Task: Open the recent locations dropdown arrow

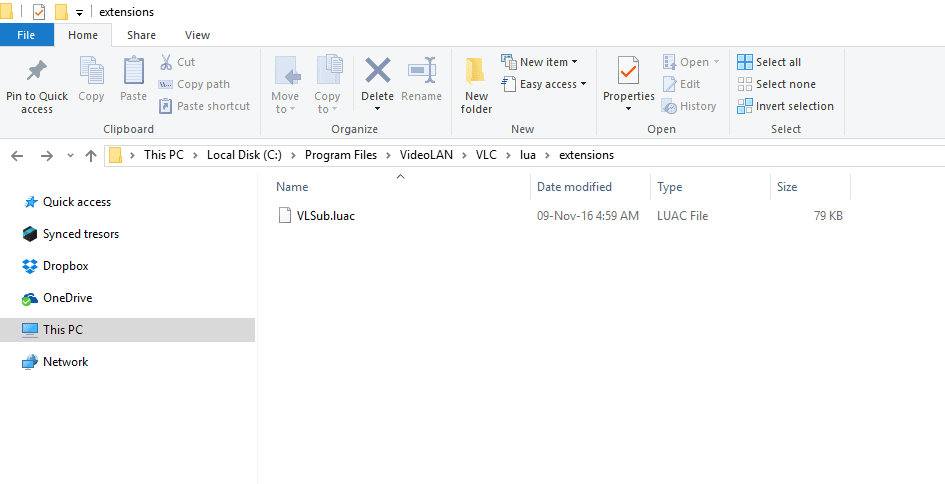Action: pyautogui.click(x=70, y=156)
